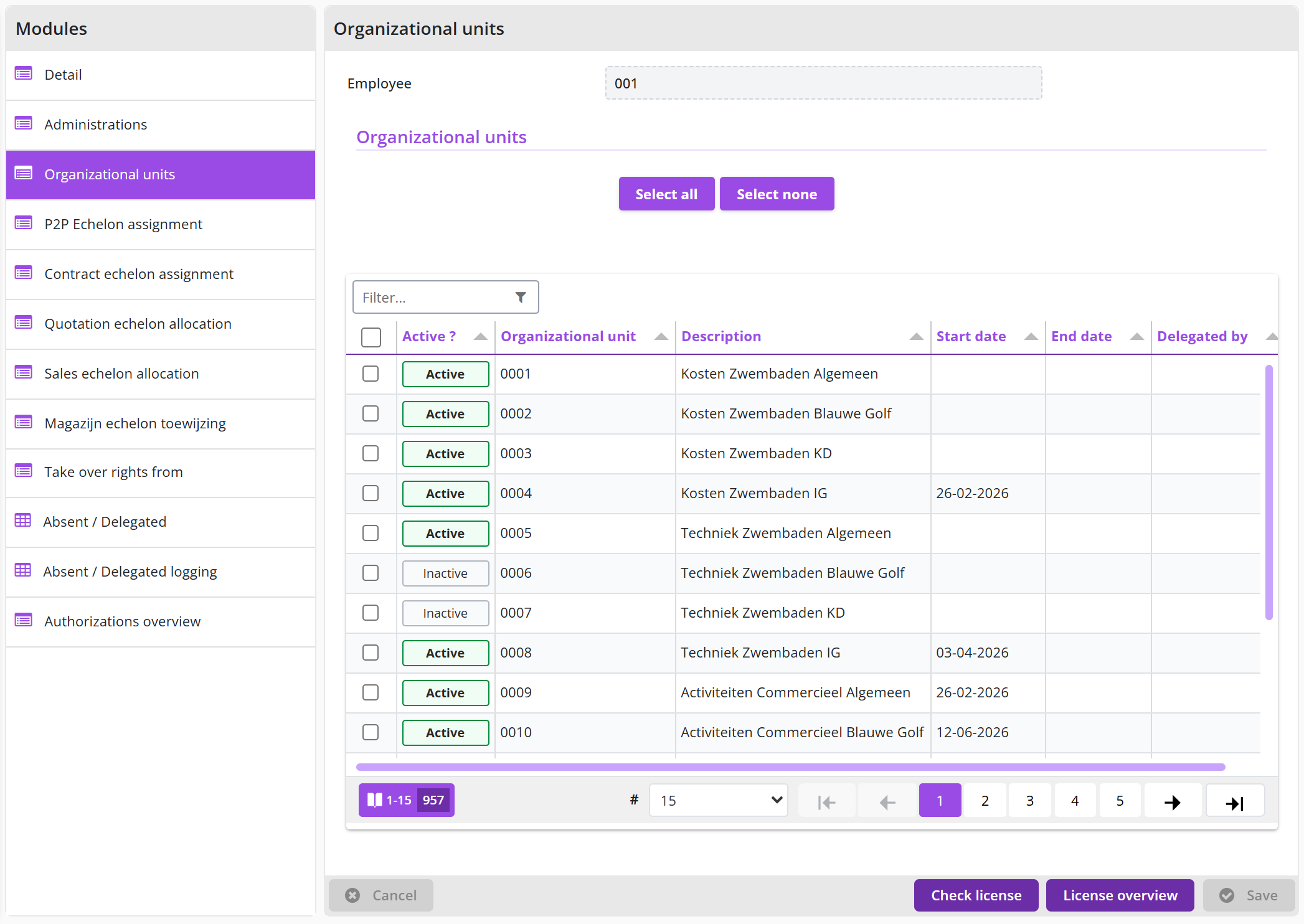Image resolution: width=1304 pixels, height=924 pixels.
Task: Toggle Inactive status of unit 0007
Action: coord(445,613)
